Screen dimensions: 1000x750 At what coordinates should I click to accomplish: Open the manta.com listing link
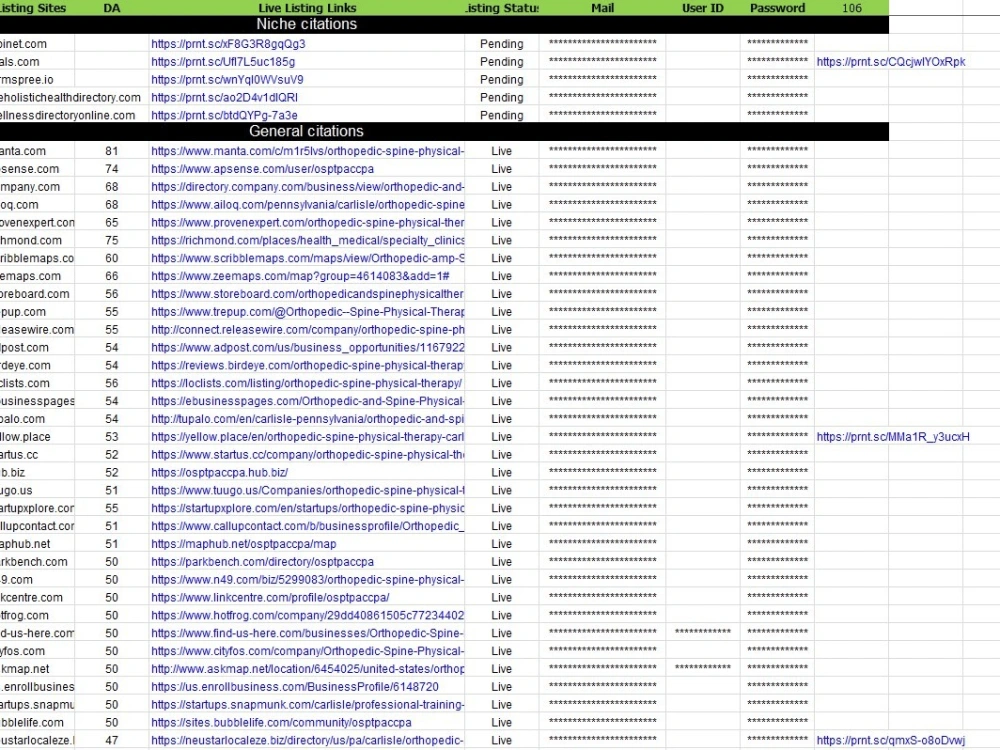click(x=307, y=151)
